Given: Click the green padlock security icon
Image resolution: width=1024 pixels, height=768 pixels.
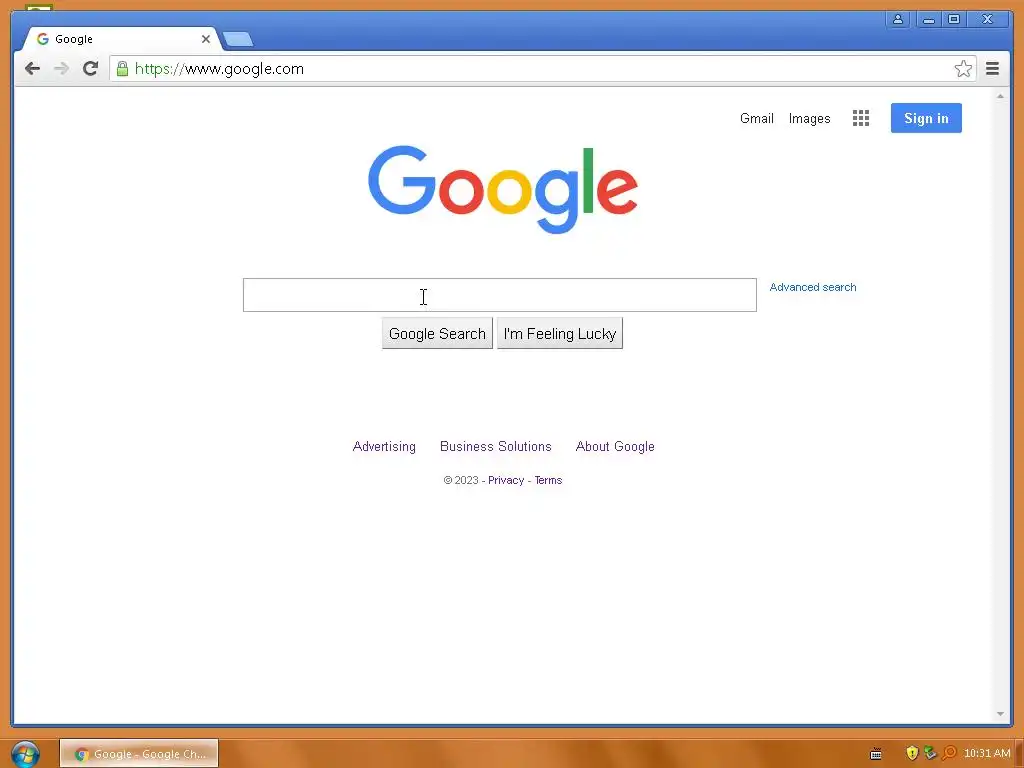Looking at the screenshot, I should [x=122, y=69].
